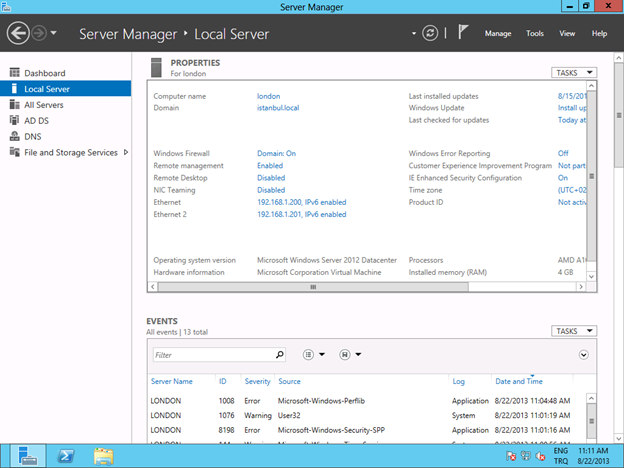624x468 pixels.
Task: Select the User32 warning event row
Action: tap(366, 416)
